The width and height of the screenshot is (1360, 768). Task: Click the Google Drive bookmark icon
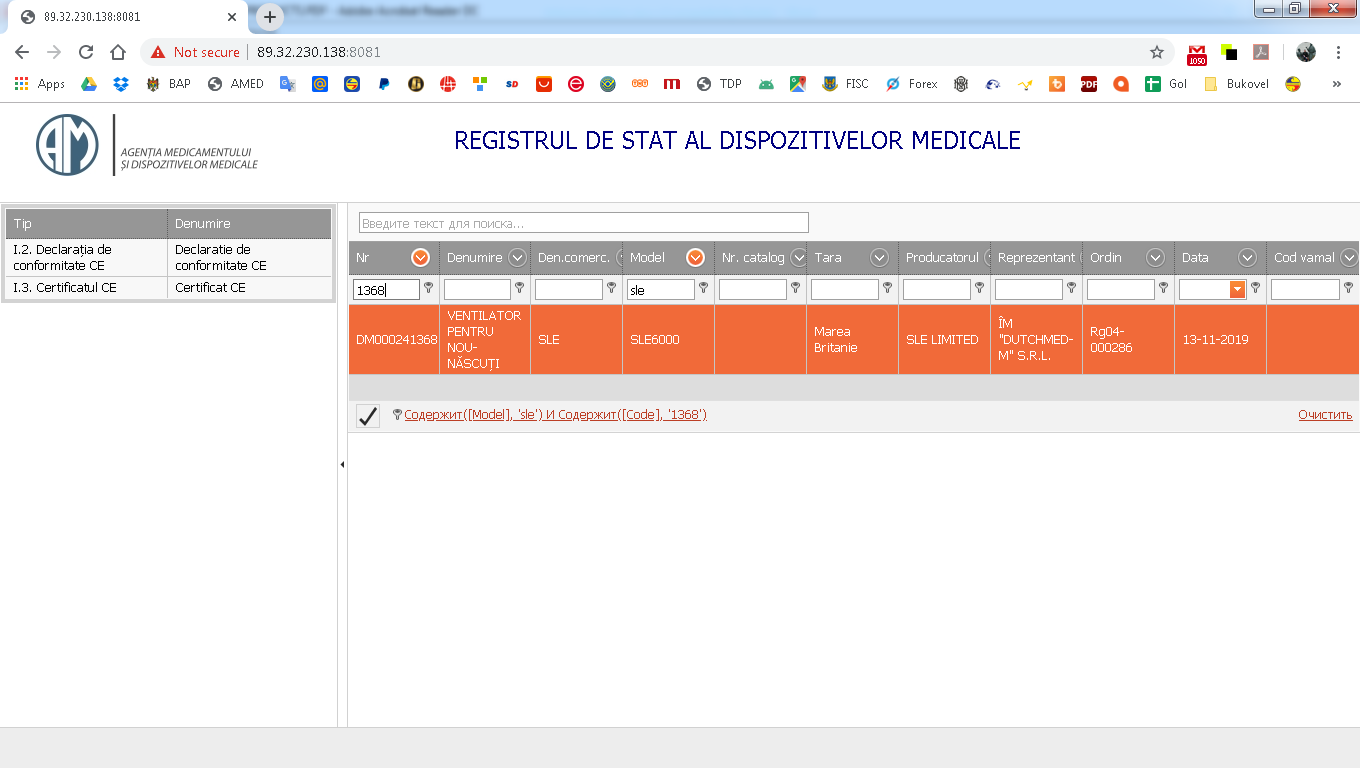pos(89,84)
